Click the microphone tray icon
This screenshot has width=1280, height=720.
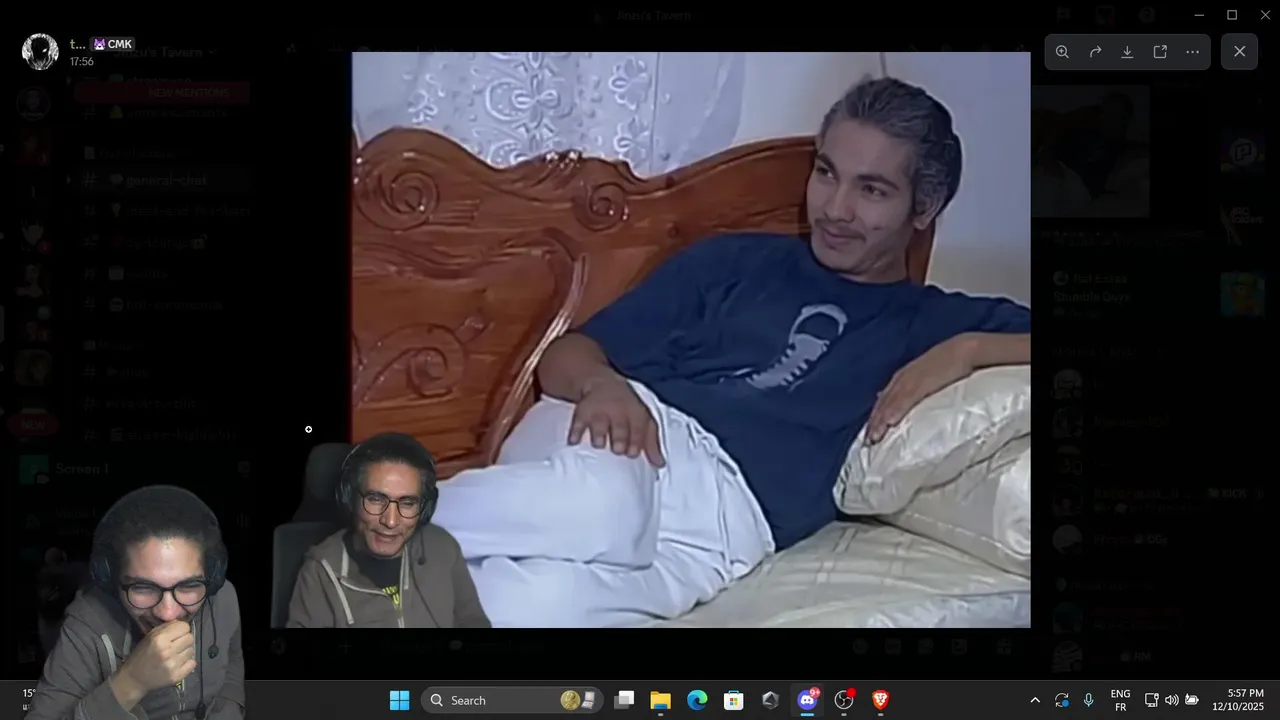(x=1088, y=700)
